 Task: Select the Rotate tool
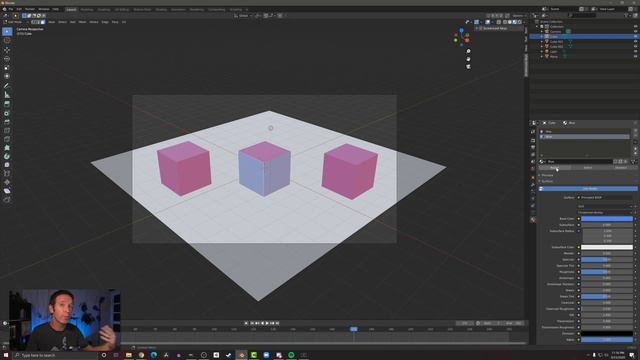[7, 59]
